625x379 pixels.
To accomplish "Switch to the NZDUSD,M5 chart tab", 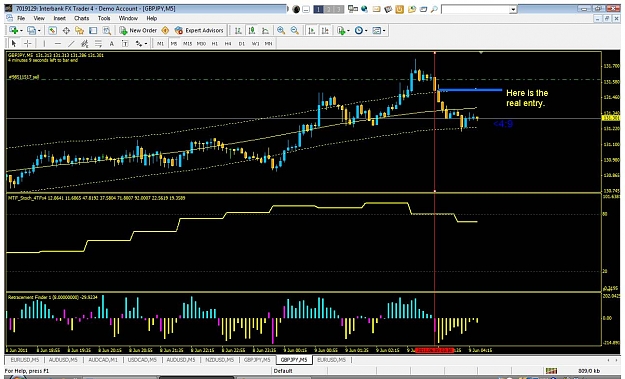I will [220, 360].
